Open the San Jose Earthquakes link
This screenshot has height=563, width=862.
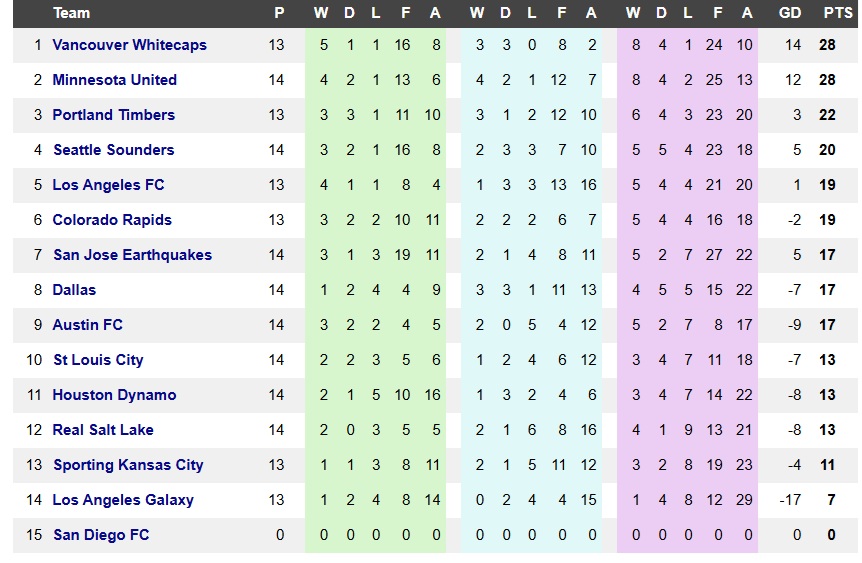point(132,255)
